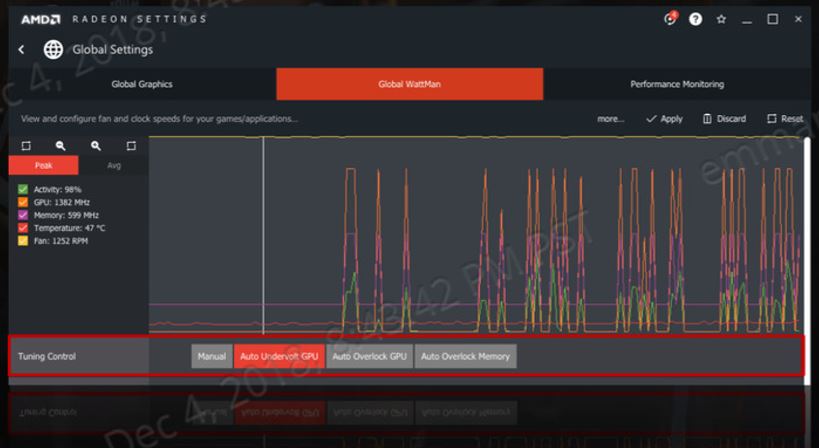Click the square graph icon above Avg

click(131, 146)
